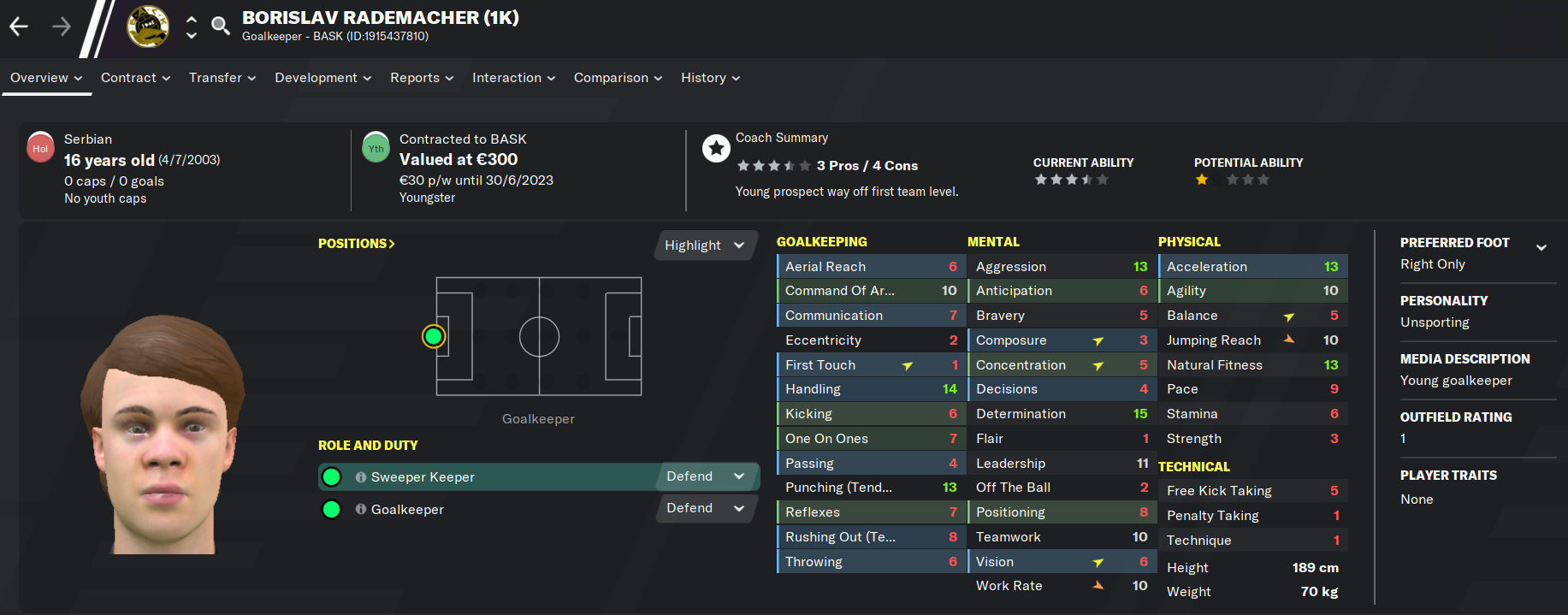The height and width of the screenshot is (615, 1568).
Task: Click the 3 Pros / 4 Cons text
Action: (867, 166)
